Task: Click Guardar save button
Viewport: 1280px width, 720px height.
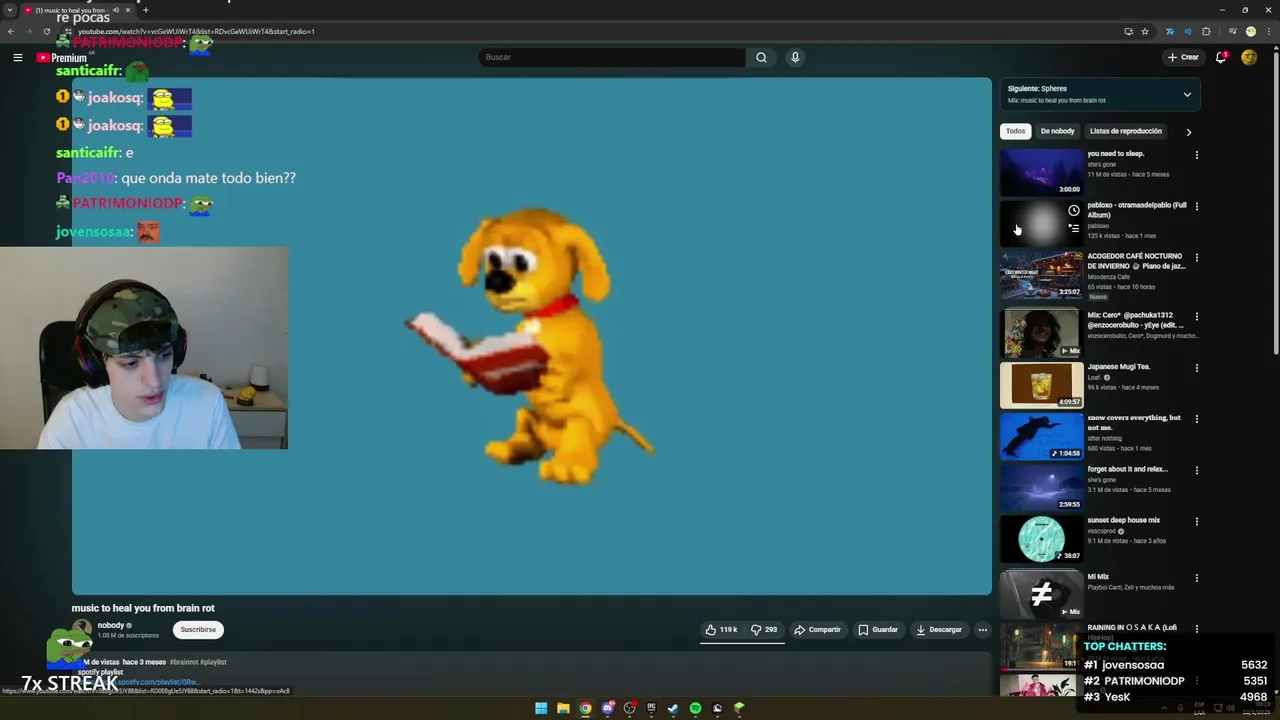Action: pyautogui.click(x=878, y=629)
